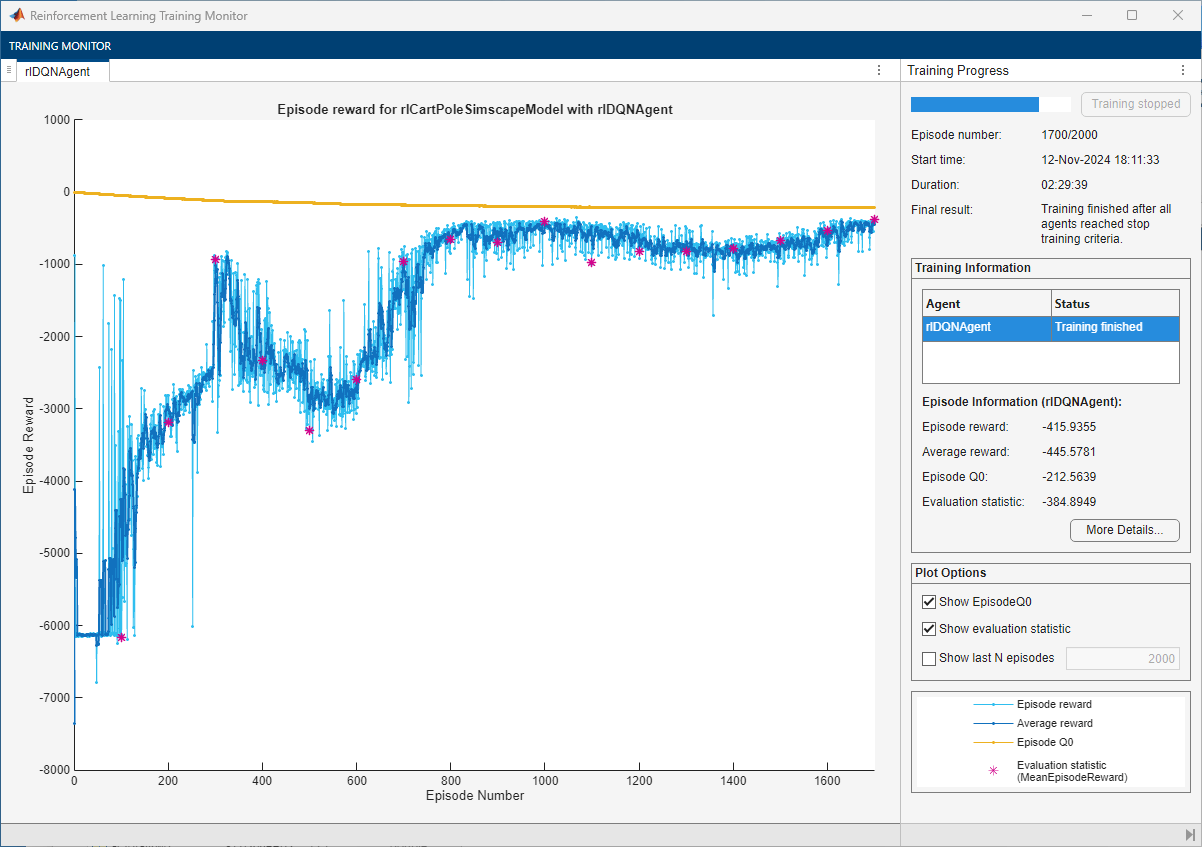The image size is (1202, 847).
Task: Open the three-dot menu of the plot document area
Action: (879, 70)
